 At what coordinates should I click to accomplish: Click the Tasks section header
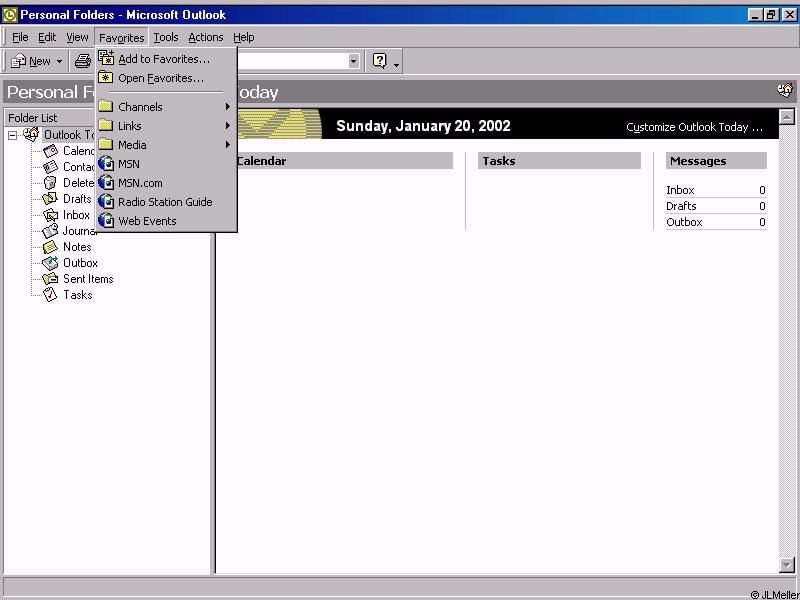pos(559,161)
